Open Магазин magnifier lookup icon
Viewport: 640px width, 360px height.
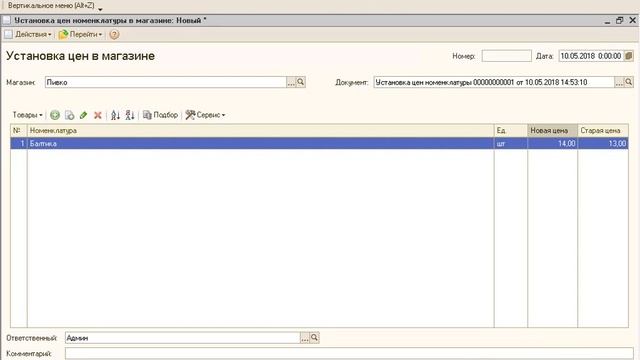pyautogui.click(x=301, y=82)
